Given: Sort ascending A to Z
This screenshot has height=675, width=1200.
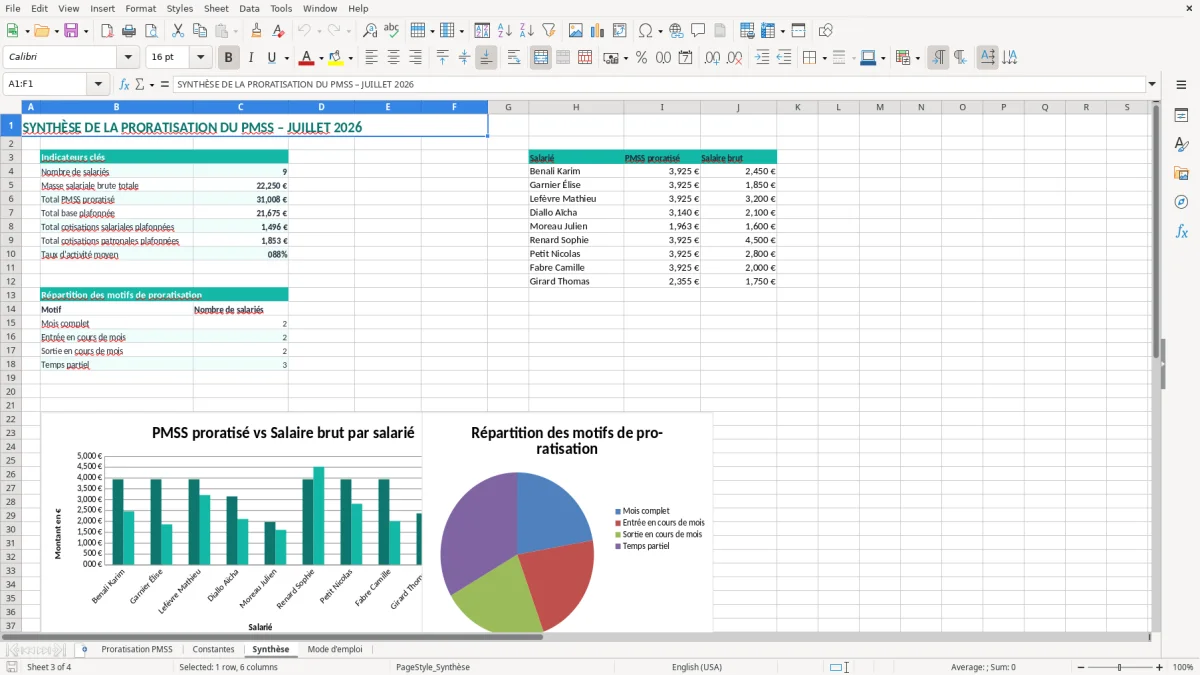Looking at the screenshot, I should coord(505,31).
